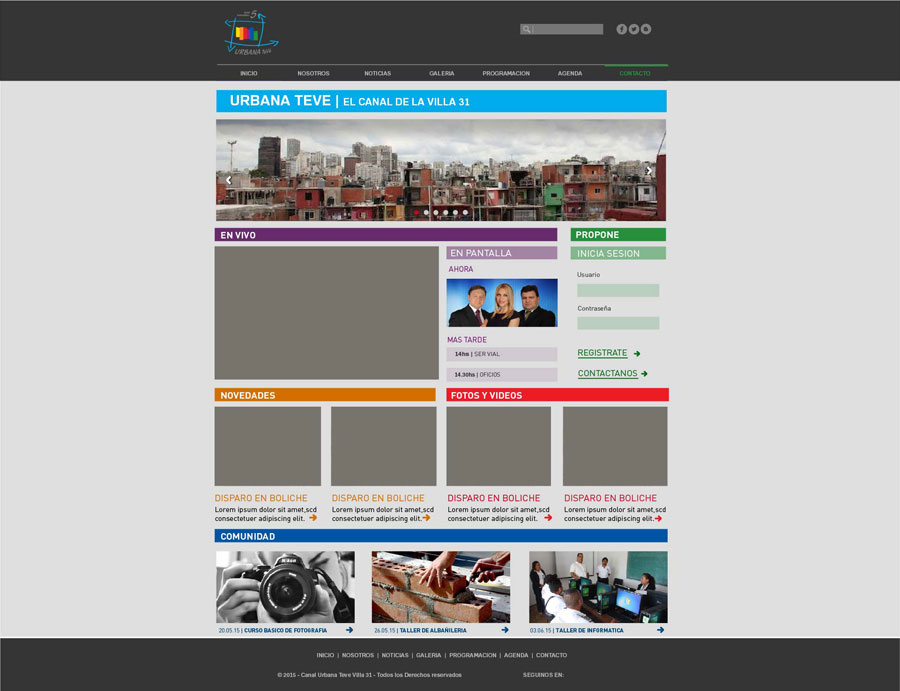Screen dimensions: 900x691
Task: Open the current show thumbnail under AHORA
Action: [502, 303]
